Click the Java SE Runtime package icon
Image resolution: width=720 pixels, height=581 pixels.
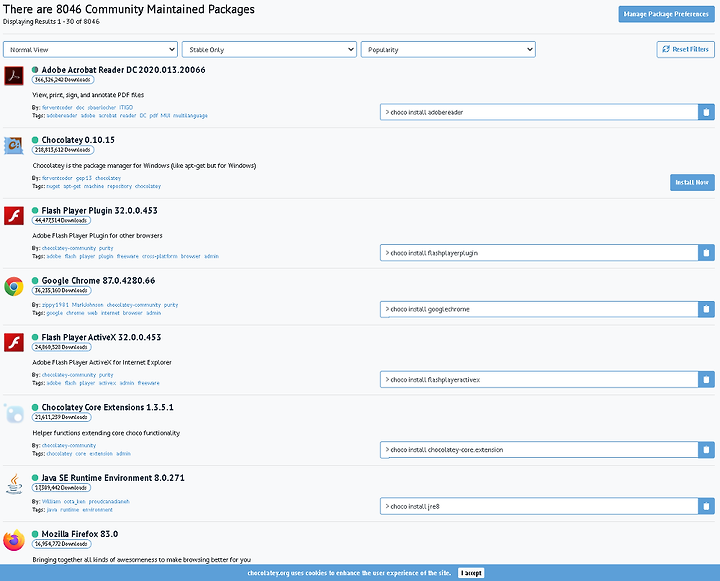[x=14, y=484]
